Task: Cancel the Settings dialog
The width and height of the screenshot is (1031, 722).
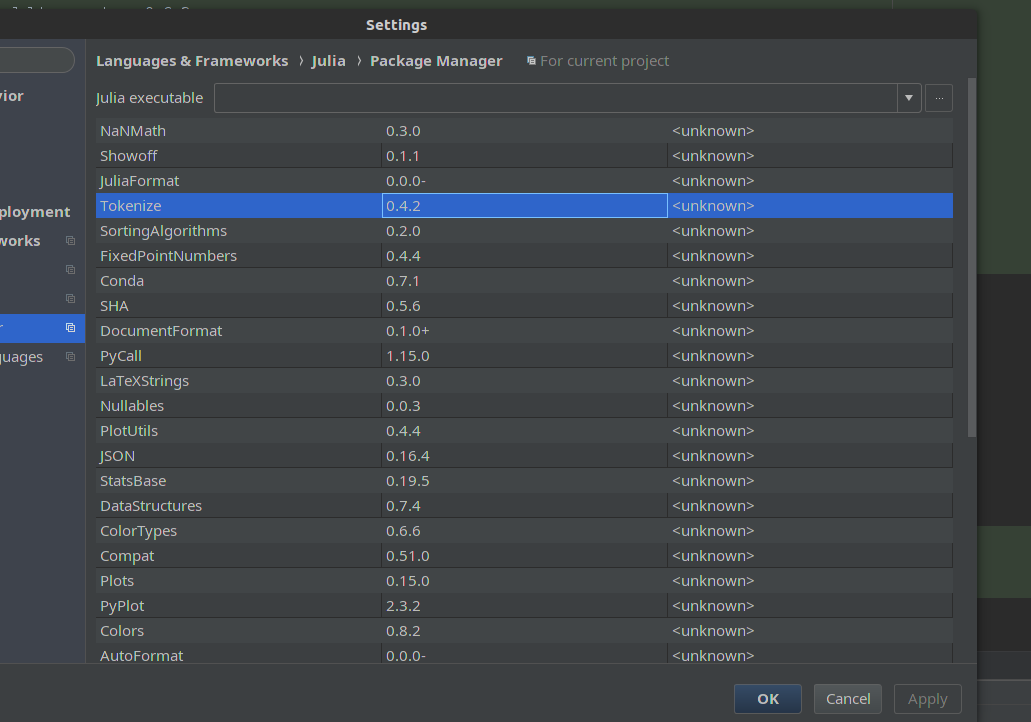Action: click(x=847, y=699)
